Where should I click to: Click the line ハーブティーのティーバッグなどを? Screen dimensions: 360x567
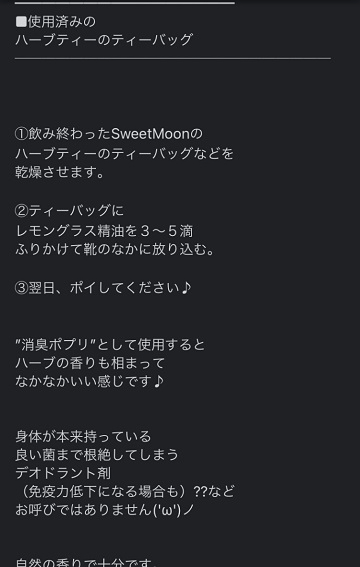point(124,154)
